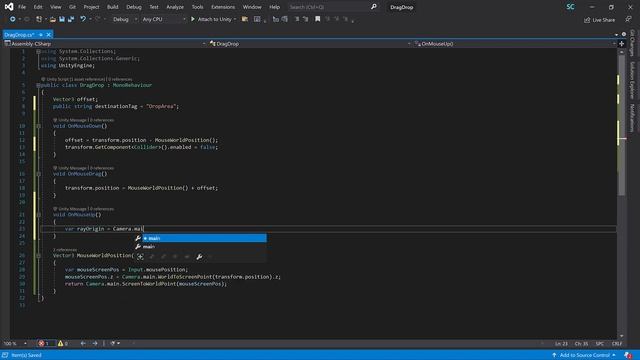Click the notifications icon in the status bar
This screenshot has height=360, width=640.
[628, 355]
